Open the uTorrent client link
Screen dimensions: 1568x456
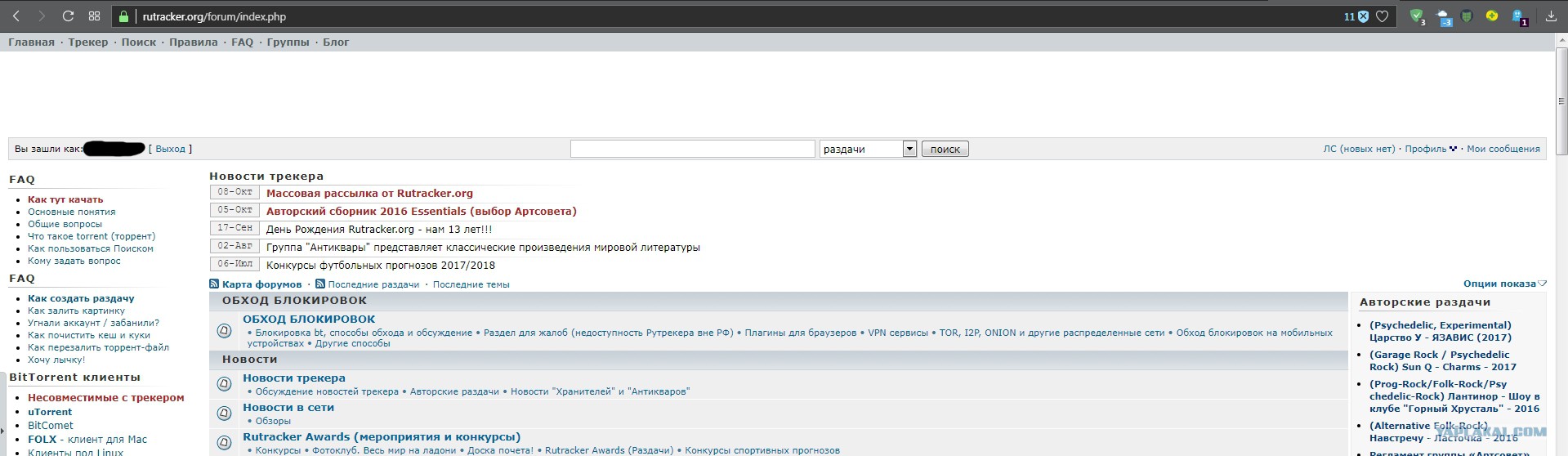coord(50,412)
